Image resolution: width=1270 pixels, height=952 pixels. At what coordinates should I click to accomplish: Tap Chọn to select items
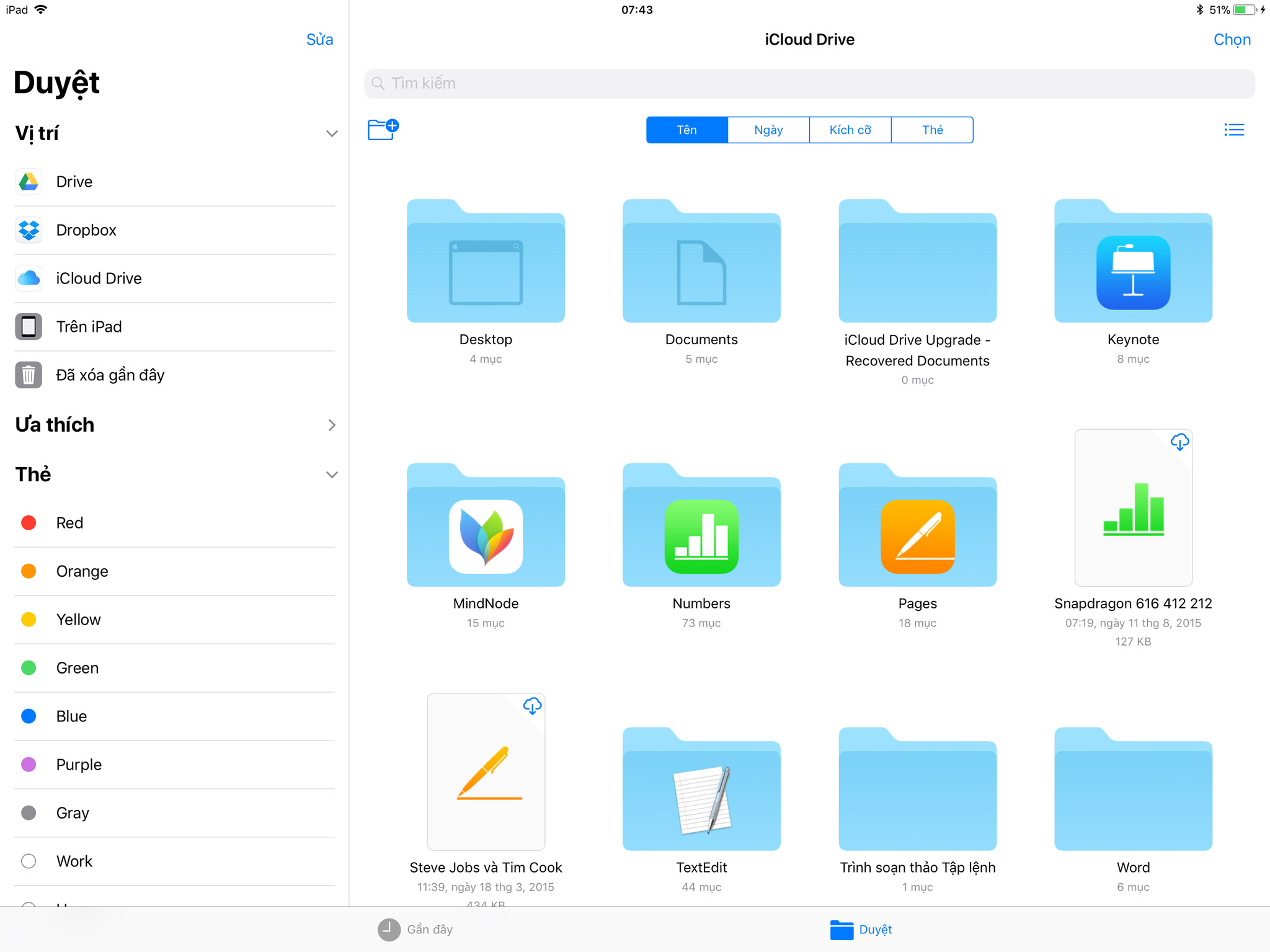(x=1232, y=39)
